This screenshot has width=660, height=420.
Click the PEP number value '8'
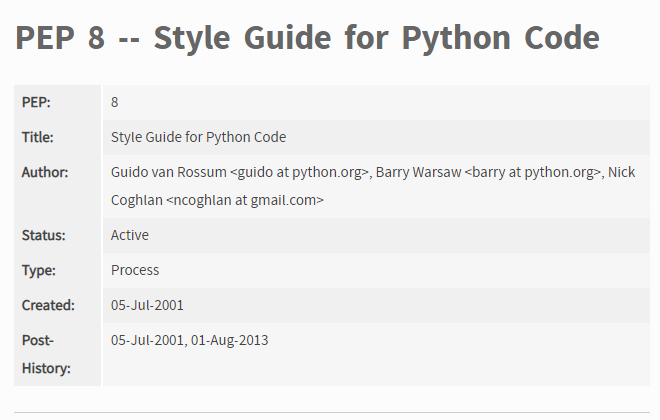click(x=114, y=102)
